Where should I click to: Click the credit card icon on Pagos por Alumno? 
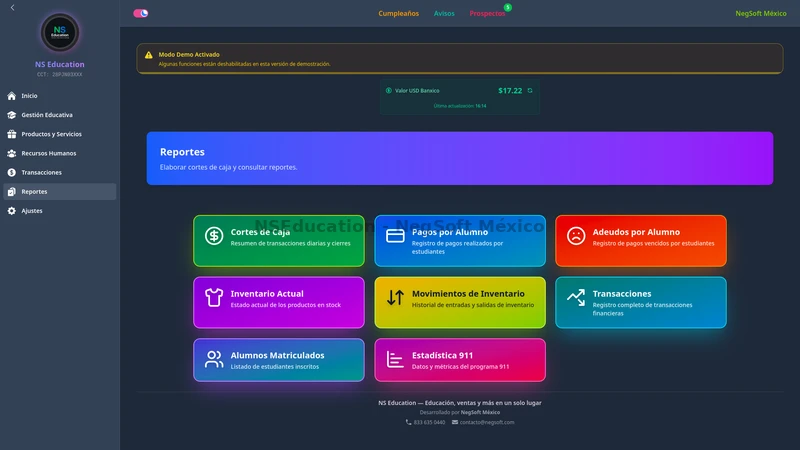coord(395,236)
